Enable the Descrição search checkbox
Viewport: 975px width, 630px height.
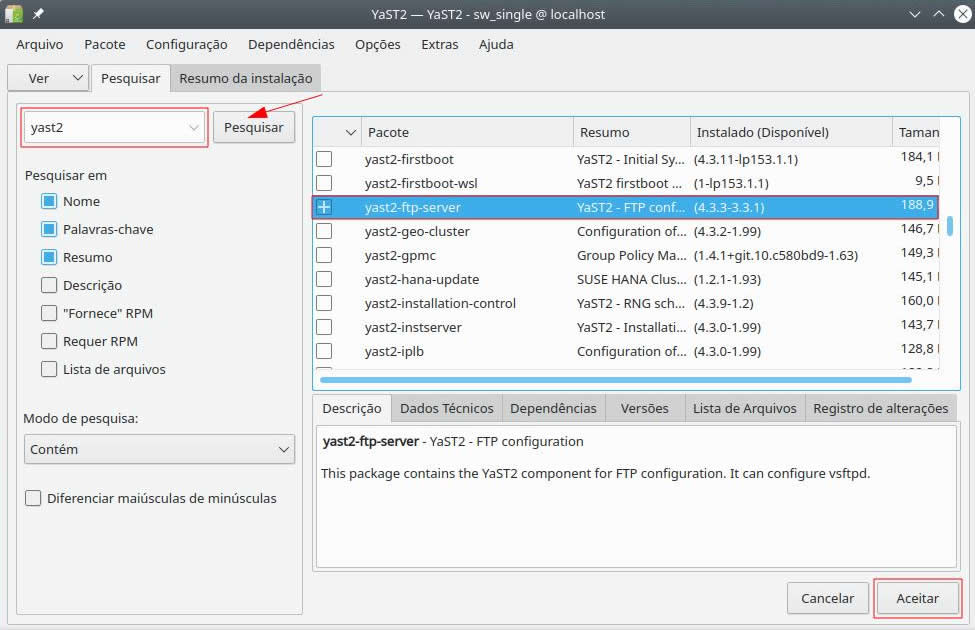tap(49, 285)
